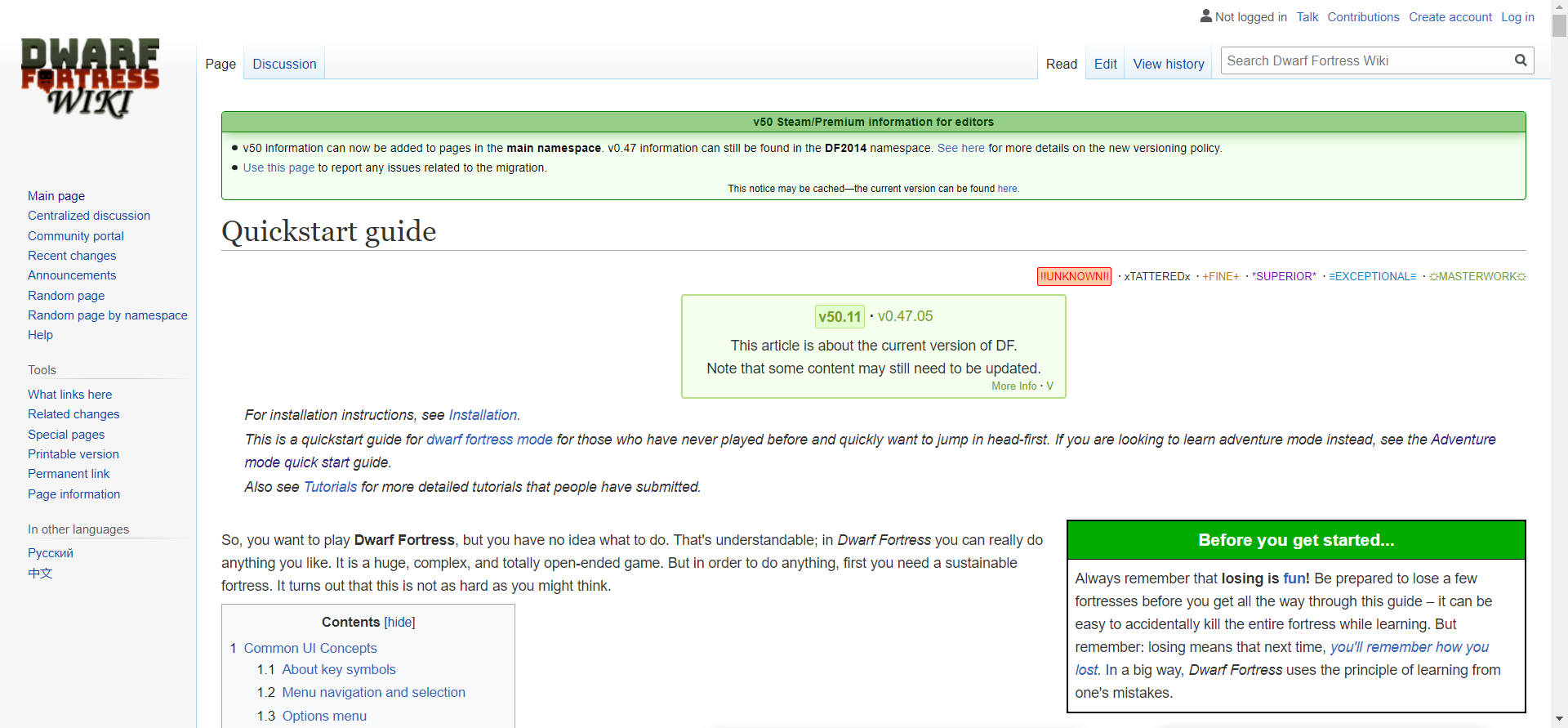This screenshot has height=728, width=1568.
Task: Click Use this page link
Action: 278,167
